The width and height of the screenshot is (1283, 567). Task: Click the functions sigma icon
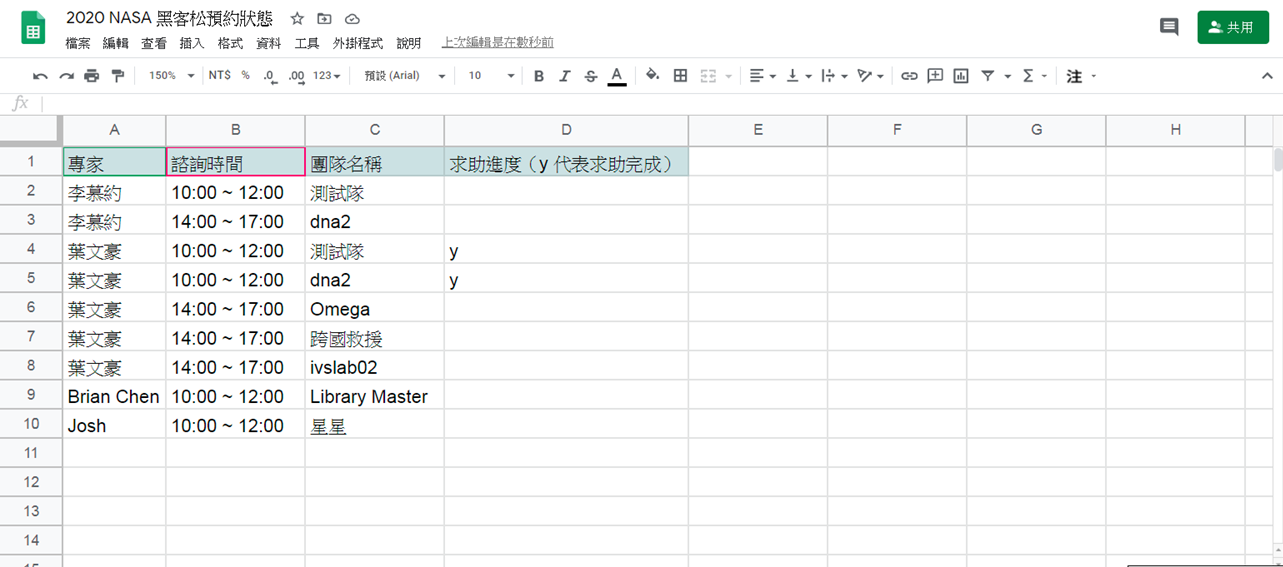tap(1028, 76)
